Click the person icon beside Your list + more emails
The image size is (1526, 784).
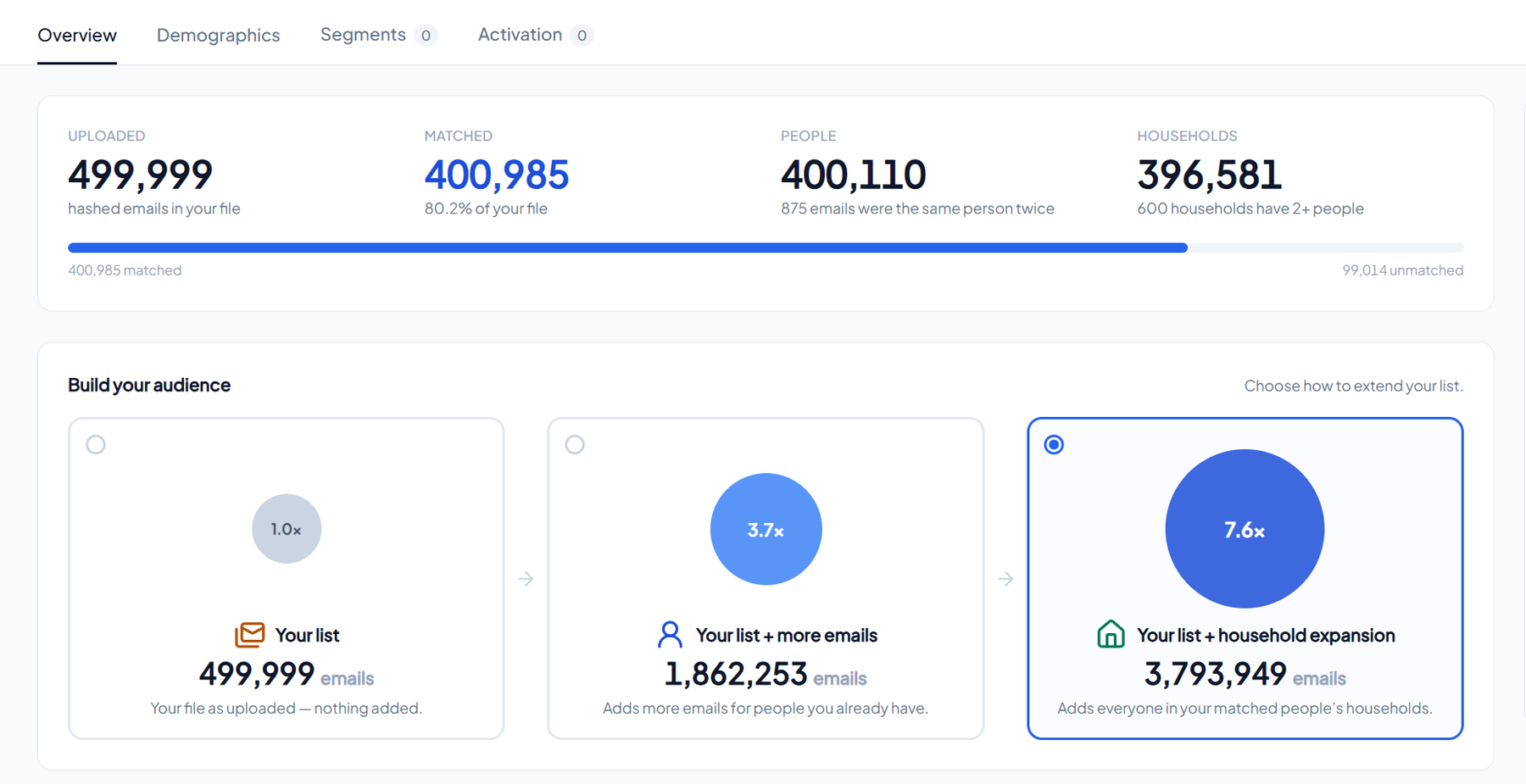[670, 635]
